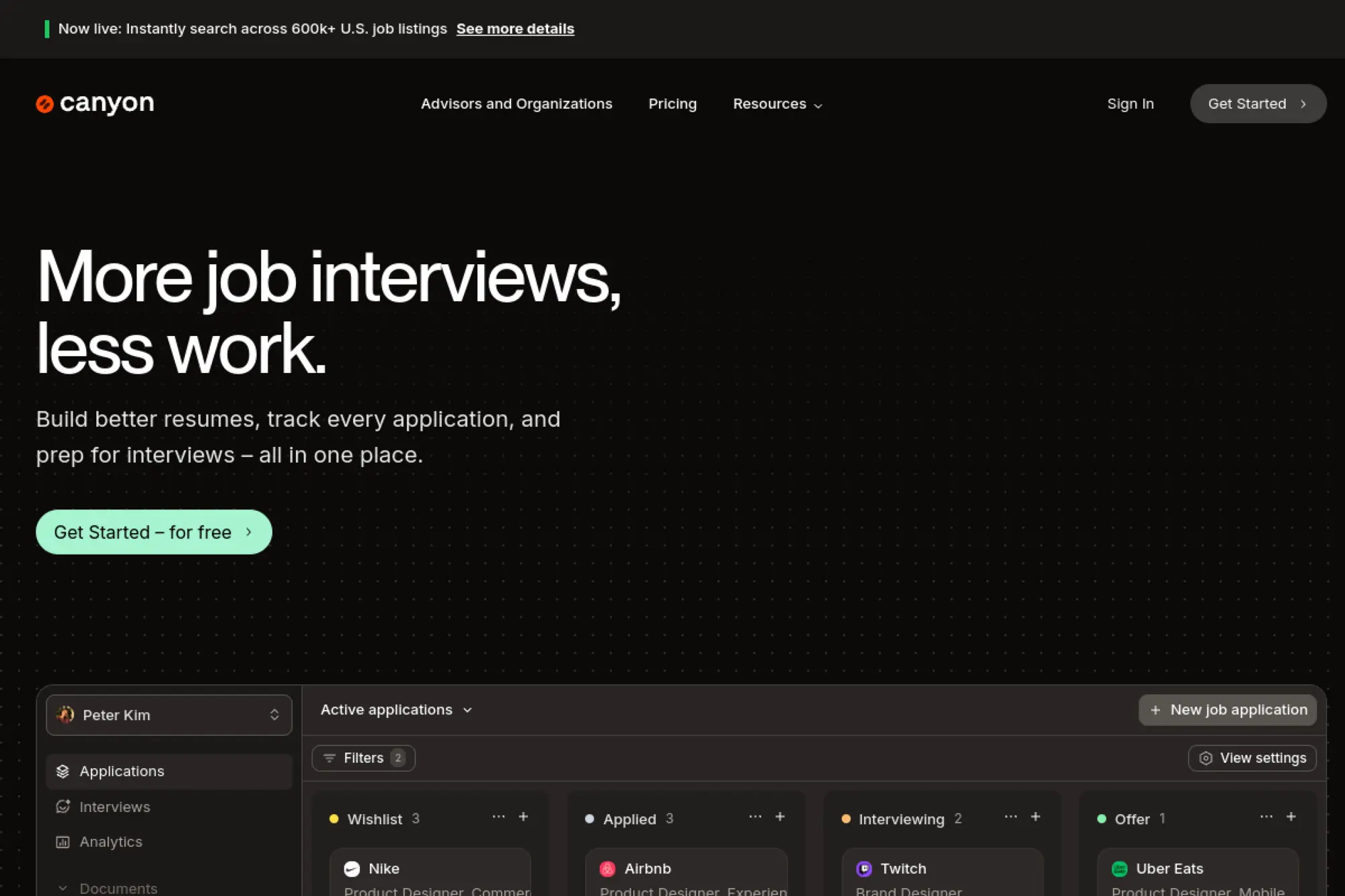Open Analytics in the sidebar
The height and width of the screenshot is (896, 1345).
pos(110,842)
